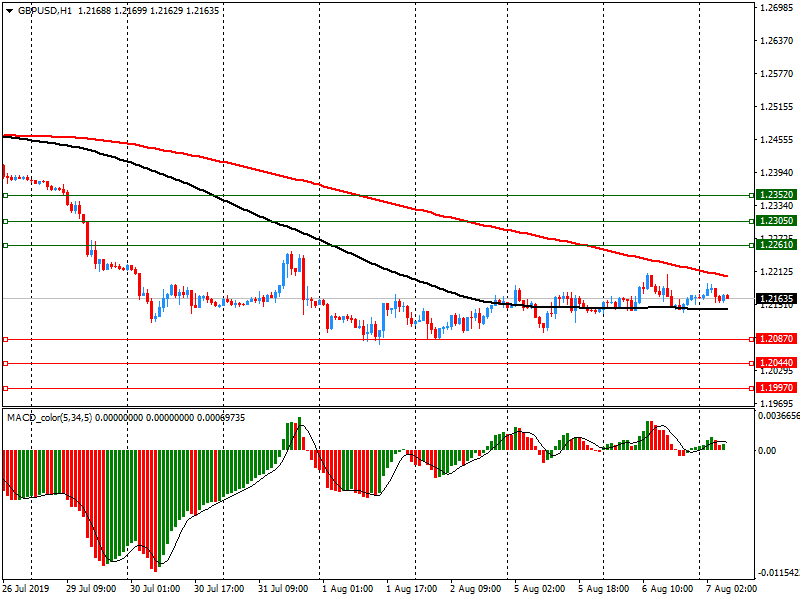
Task: Click the MACD_color(5,34,5) indicator label
Action: (49, 418)
